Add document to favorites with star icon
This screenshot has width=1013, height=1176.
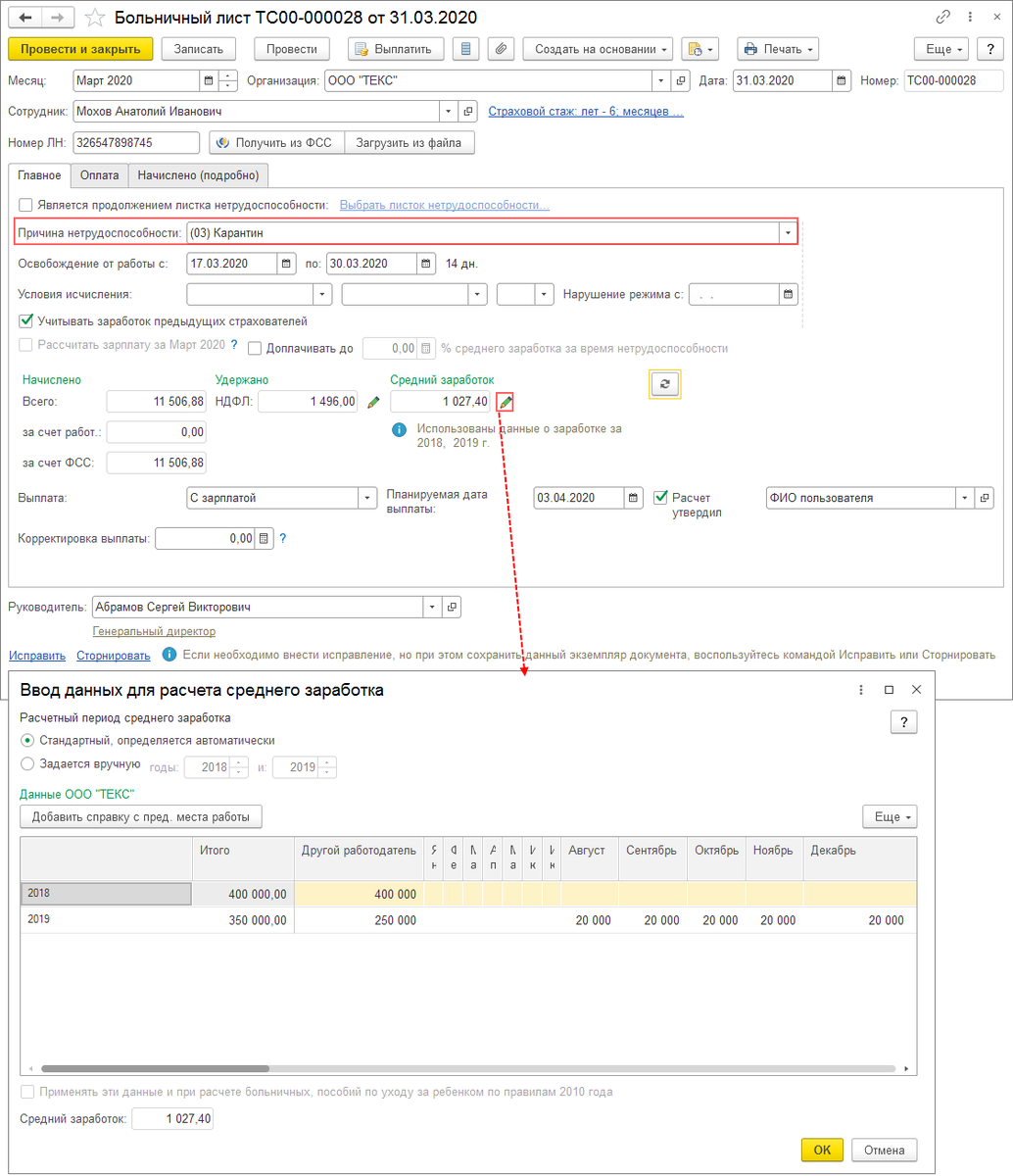click(94, 18)
